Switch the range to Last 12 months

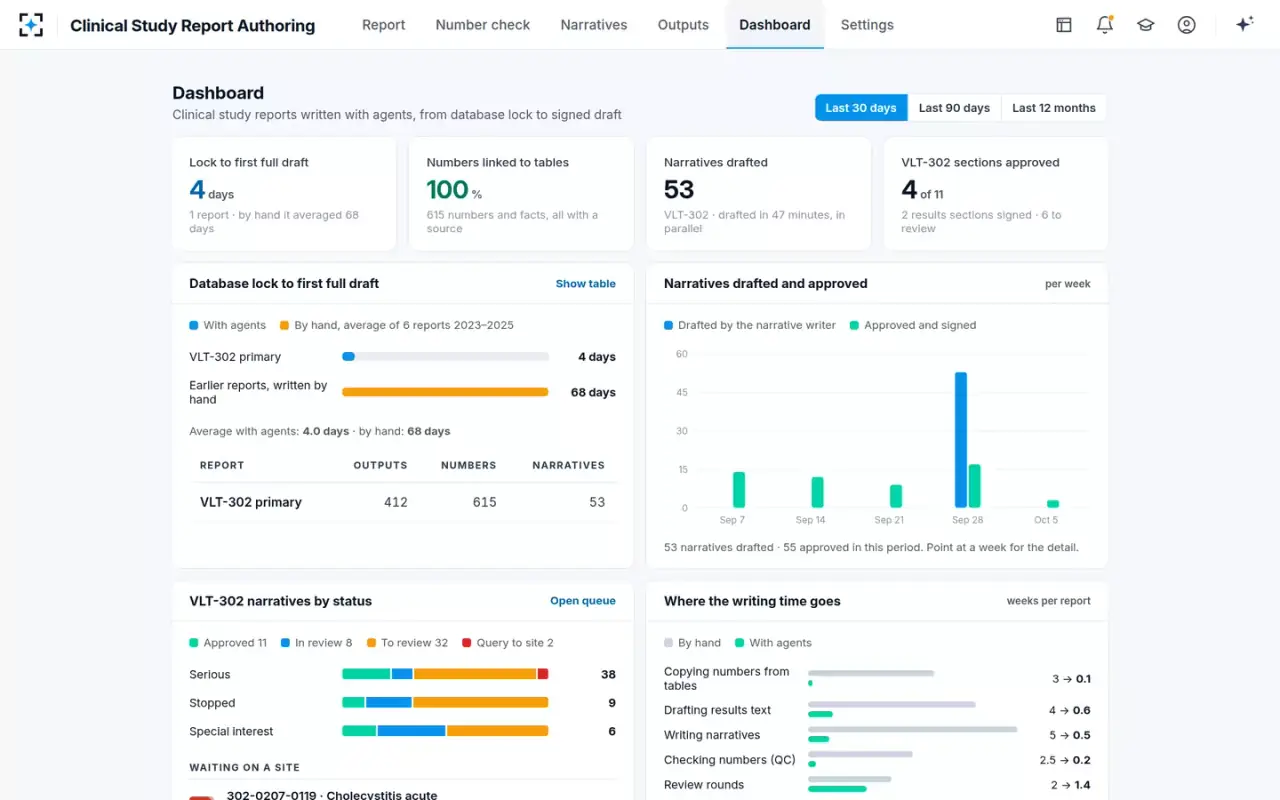[1054, 108]
